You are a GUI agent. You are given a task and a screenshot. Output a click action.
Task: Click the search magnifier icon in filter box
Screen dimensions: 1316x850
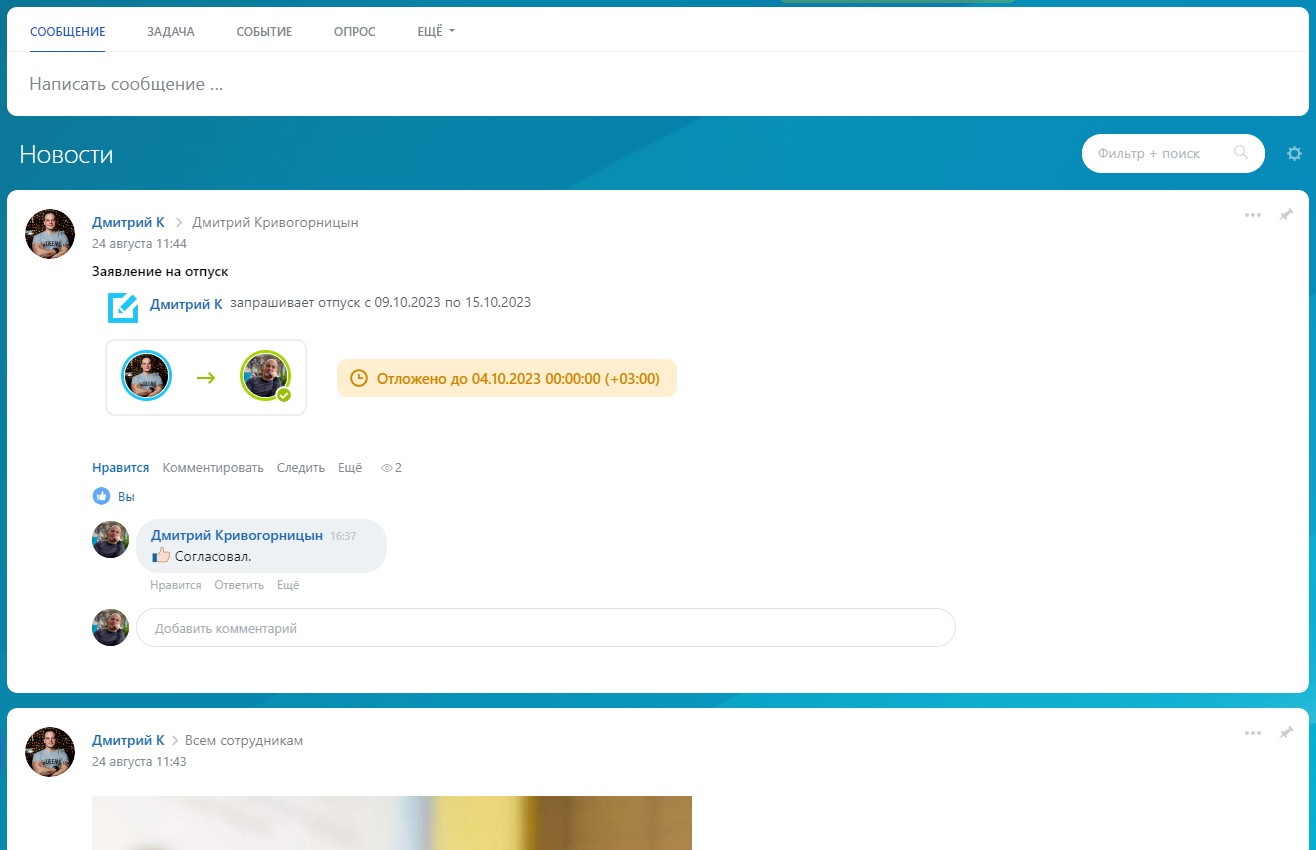tap(1241, 153)
